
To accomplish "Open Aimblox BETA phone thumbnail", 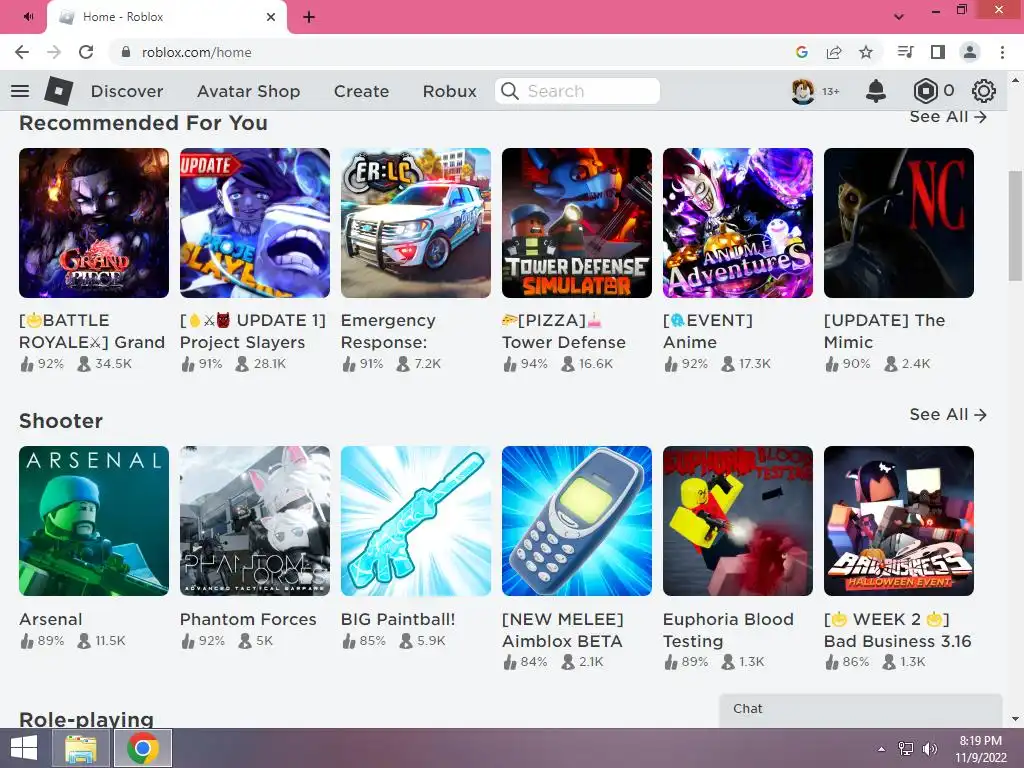I will 577,520.
